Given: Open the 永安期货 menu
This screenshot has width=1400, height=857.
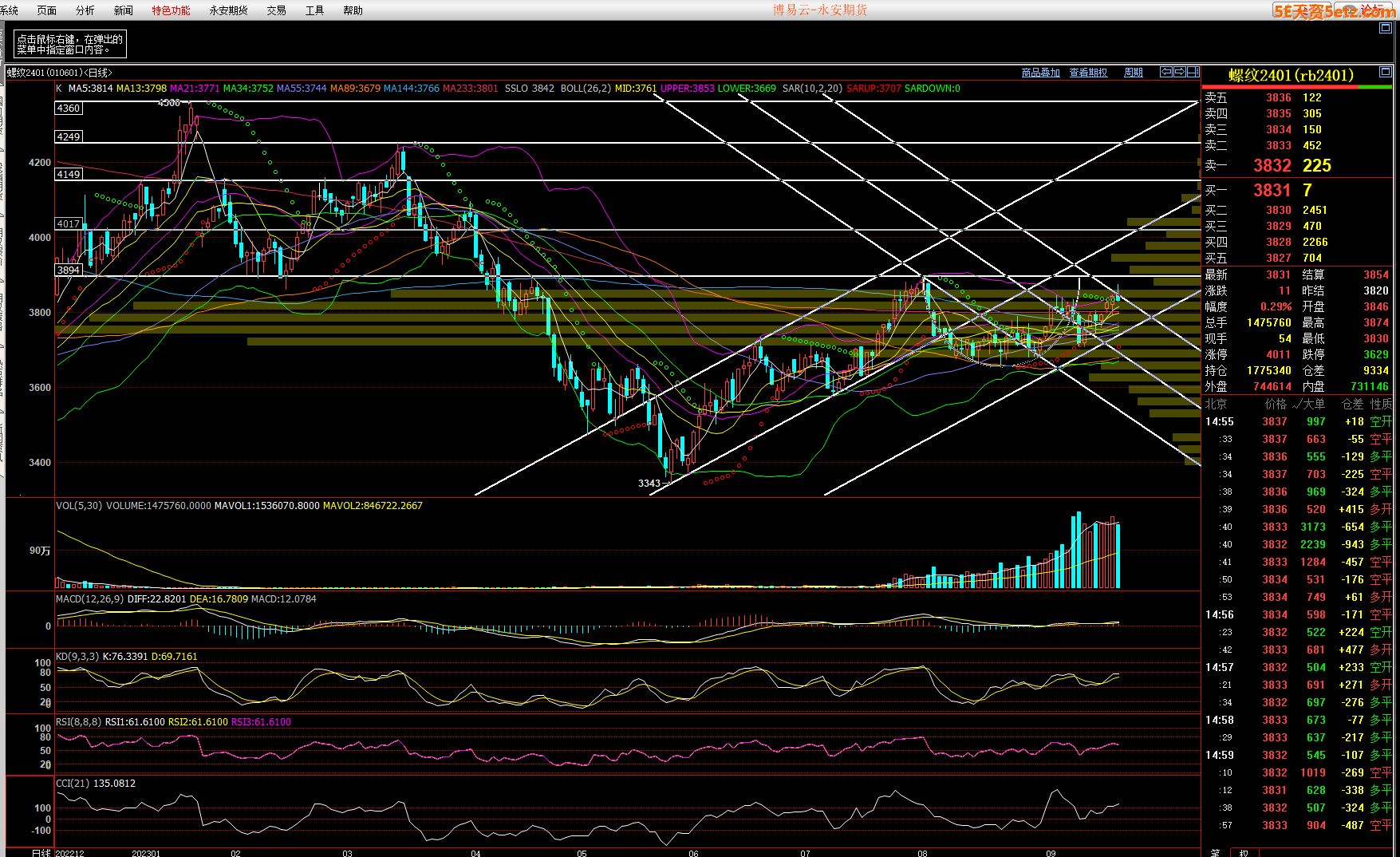Looking at the screenshot, I should [228, 10].
